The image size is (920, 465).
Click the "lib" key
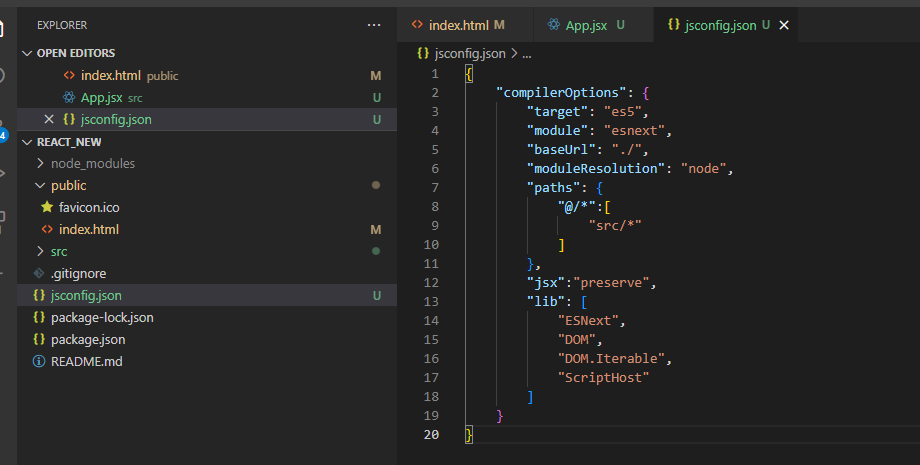(x=546, y=301)
